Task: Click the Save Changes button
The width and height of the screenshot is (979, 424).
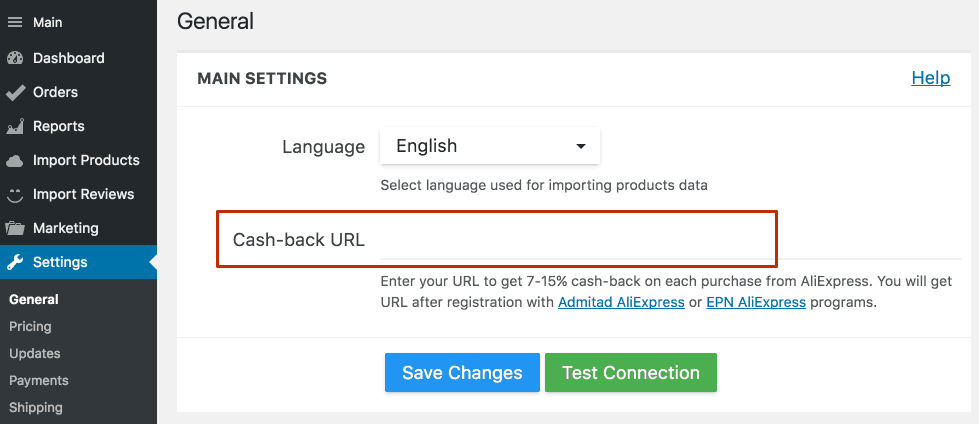Action: click(x=462, y=373)
